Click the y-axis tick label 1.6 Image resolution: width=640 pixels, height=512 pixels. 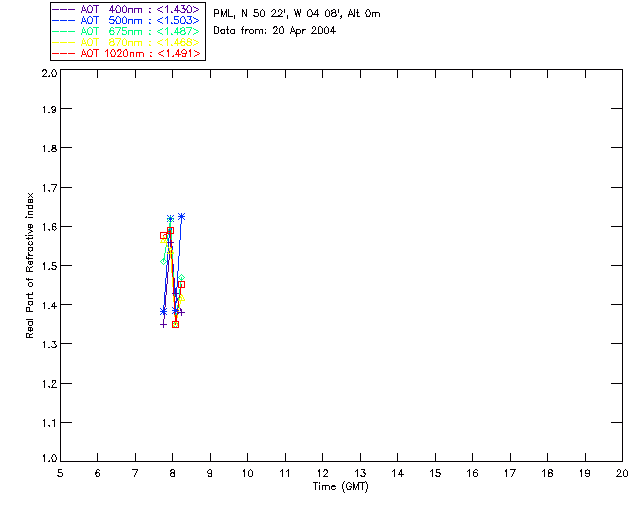49,227
